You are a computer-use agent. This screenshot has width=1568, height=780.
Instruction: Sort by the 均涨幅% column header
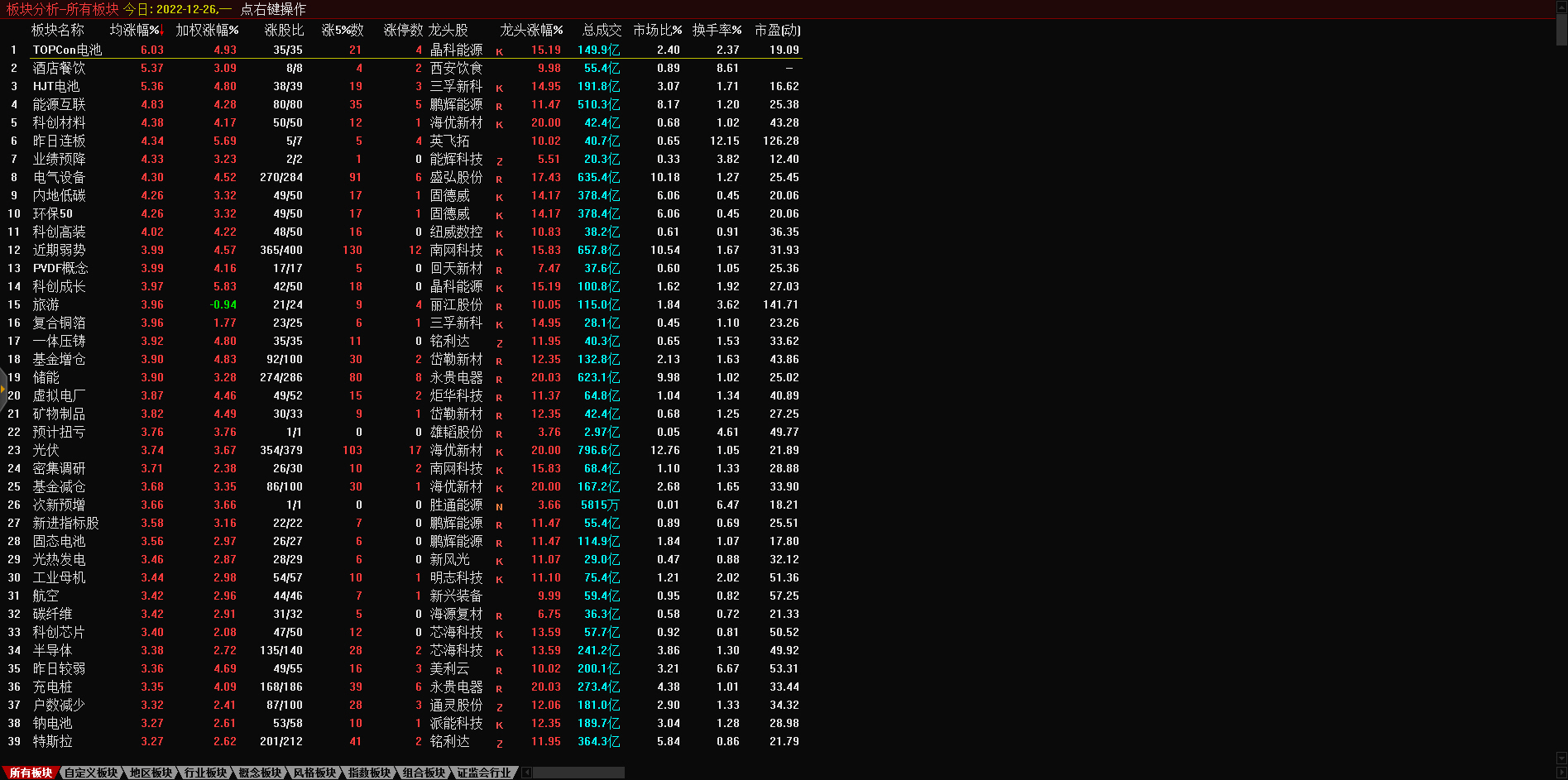click(135, 30)
